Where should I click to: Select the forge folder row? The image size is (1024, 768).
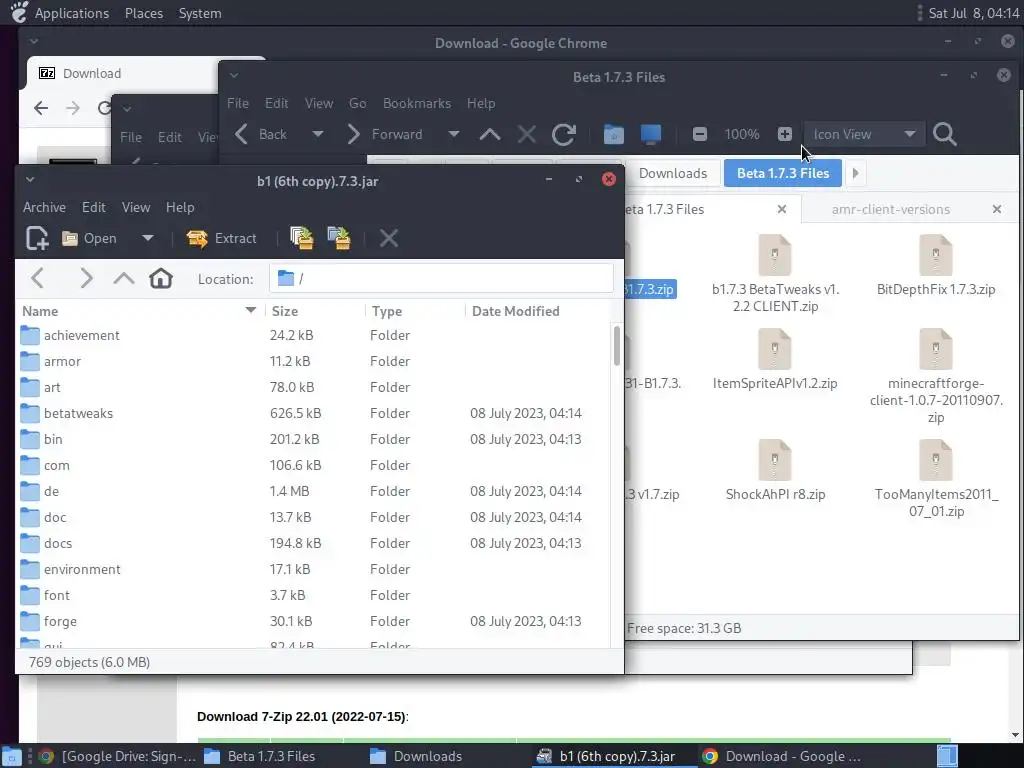(x=313, y=621)
